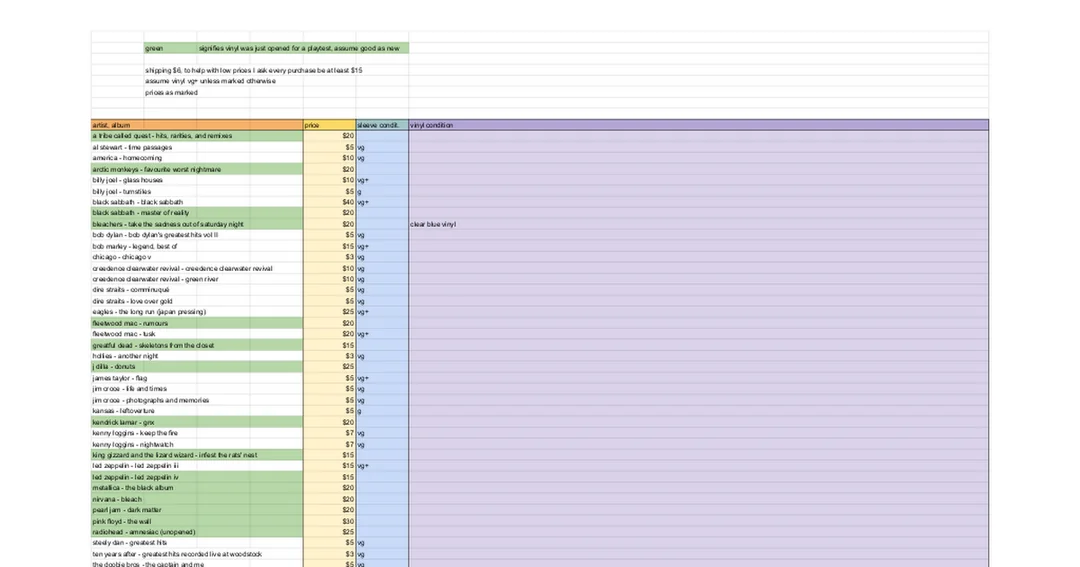Click the 'signifies vinyl was just opened' note

click(x=299, y=48)
